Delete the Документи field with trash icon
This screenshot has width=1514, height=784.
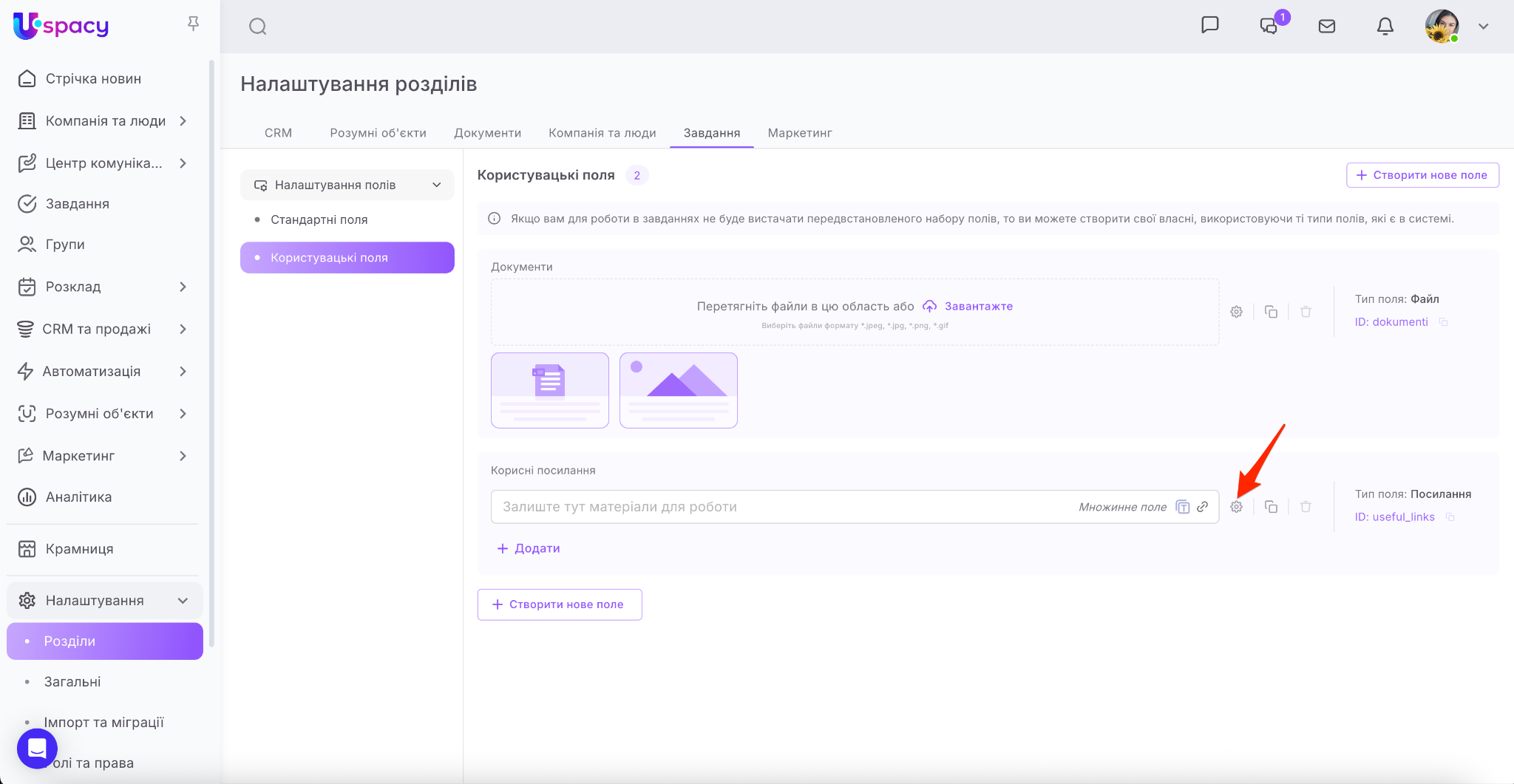1306,312
